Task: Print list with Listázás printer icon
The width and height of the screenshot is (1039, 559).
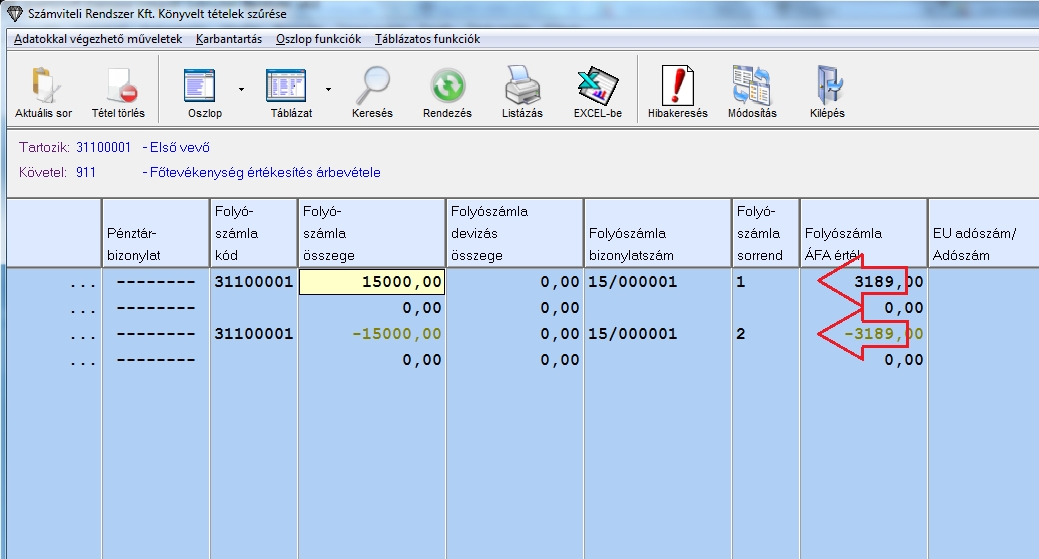Action: tap(522, 91)
